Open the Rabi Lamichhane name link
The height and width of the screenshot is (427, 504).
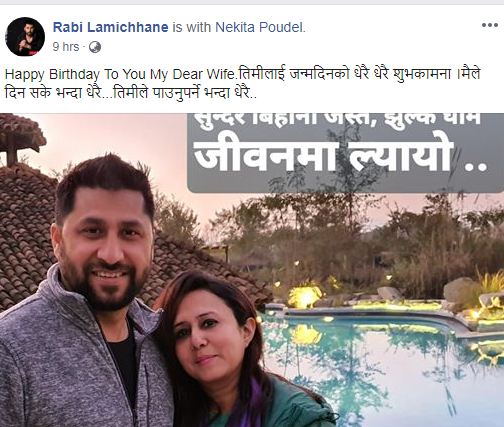[111, 27]
